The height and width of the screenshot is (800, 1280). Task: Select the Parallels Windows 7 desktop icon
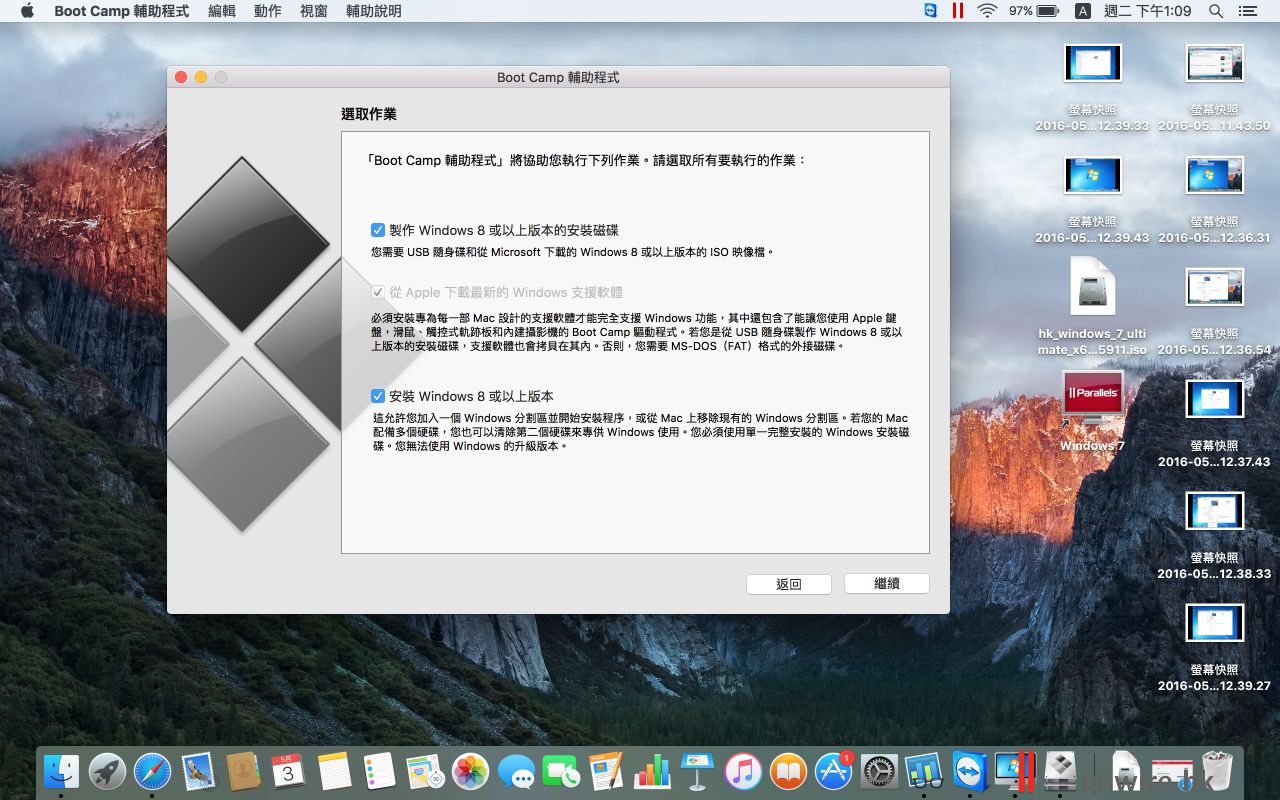[1092, 397]
